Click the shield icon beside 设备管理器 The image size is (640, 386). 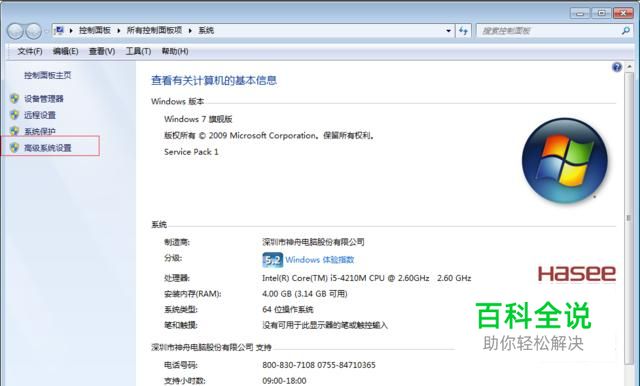pyautogui.click(x=14, y=98)
